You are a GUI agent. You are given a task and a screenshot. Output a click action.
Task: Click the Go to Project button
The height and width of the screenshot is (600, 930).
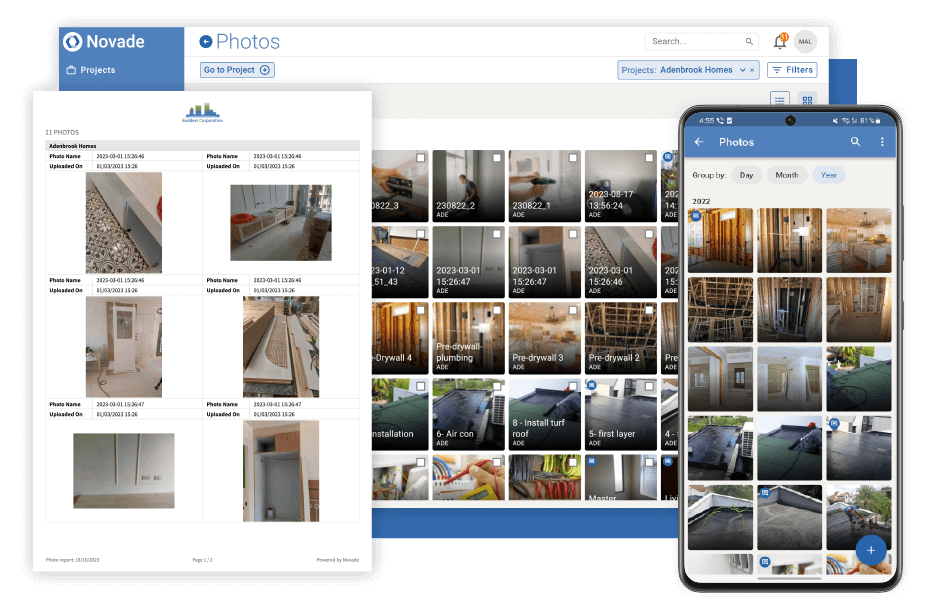pos(237,69)
